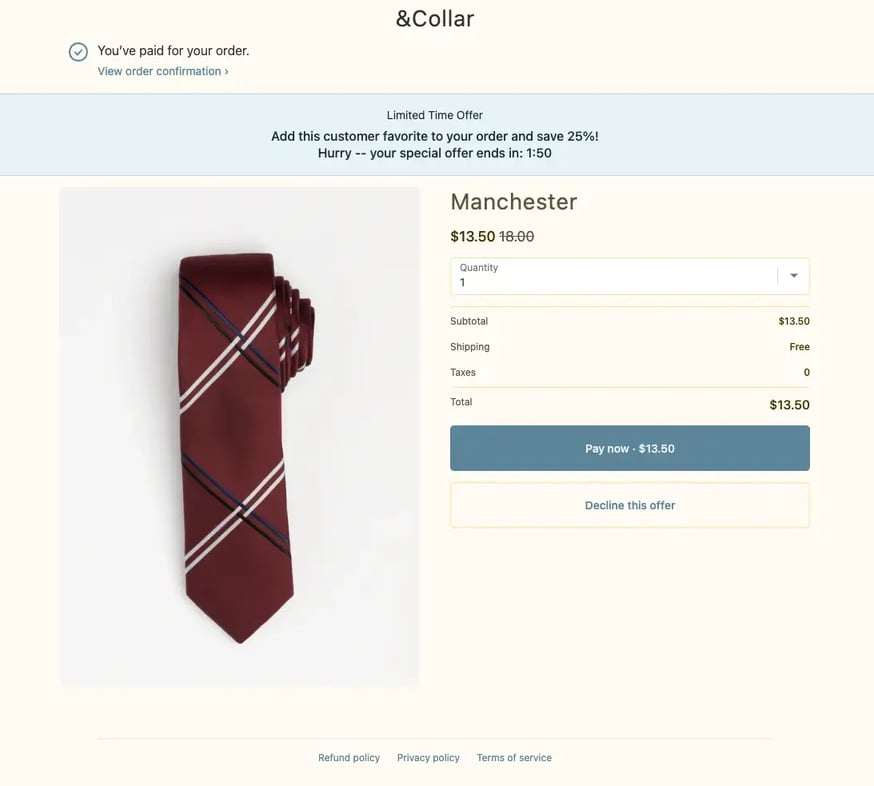Click the circled checkmark payment confirmation icon
The height and width of the screenshot is (786, 874).
[78, 51]
